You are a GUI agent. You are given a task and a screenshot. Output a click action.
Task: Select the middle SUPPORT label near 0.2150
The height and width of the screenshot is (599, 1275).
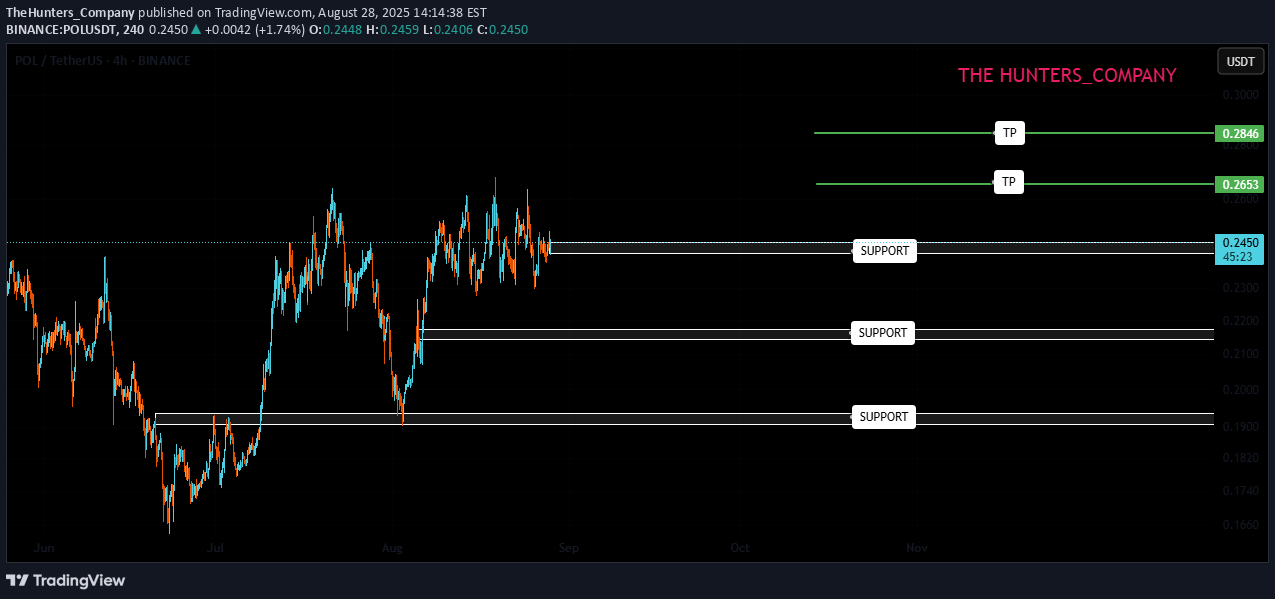click(x=883, y=333)
